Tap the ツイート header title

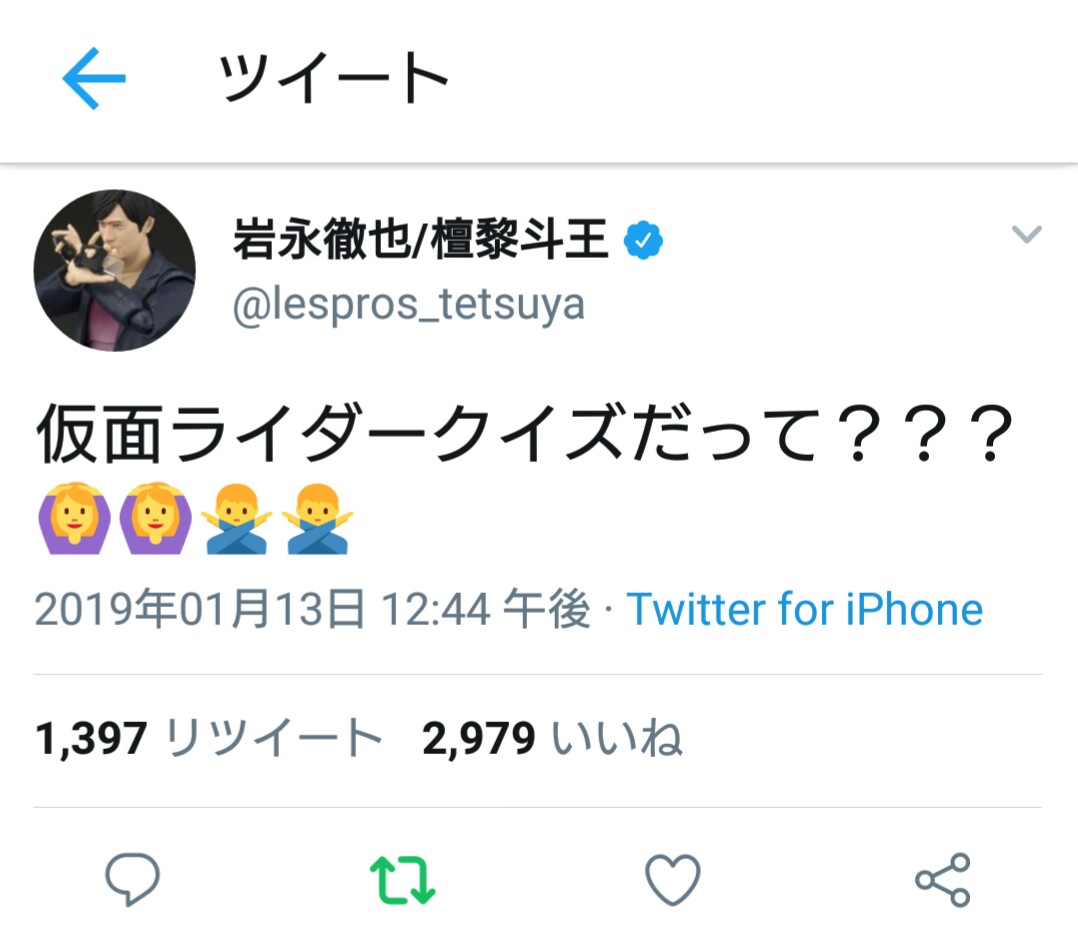click(x=333, y=77)
